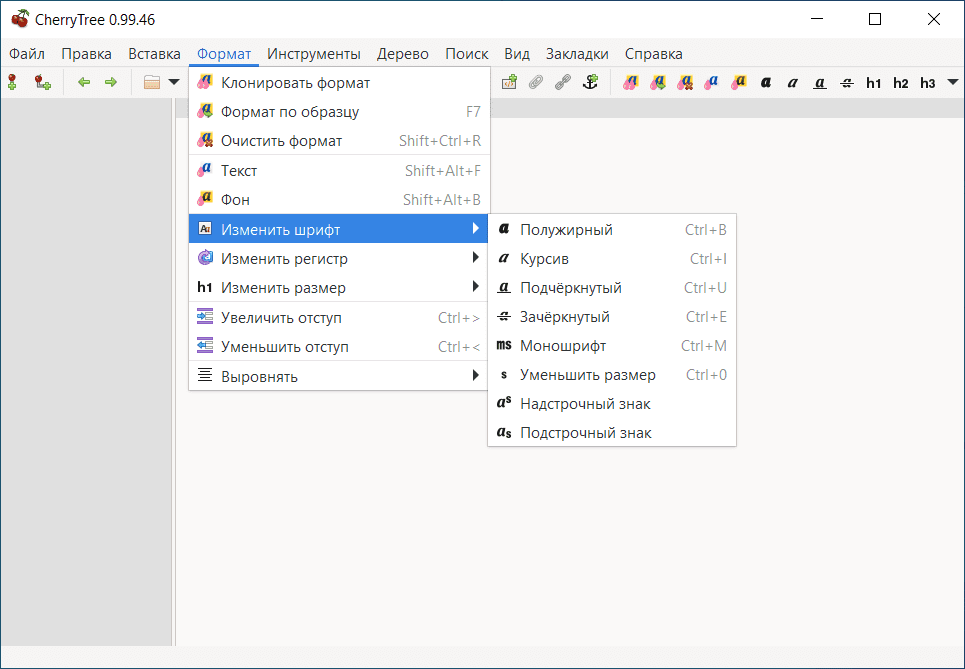Click the add node toolbar icon
This screenshot has width=965, height=669.
tap(12, 82)
